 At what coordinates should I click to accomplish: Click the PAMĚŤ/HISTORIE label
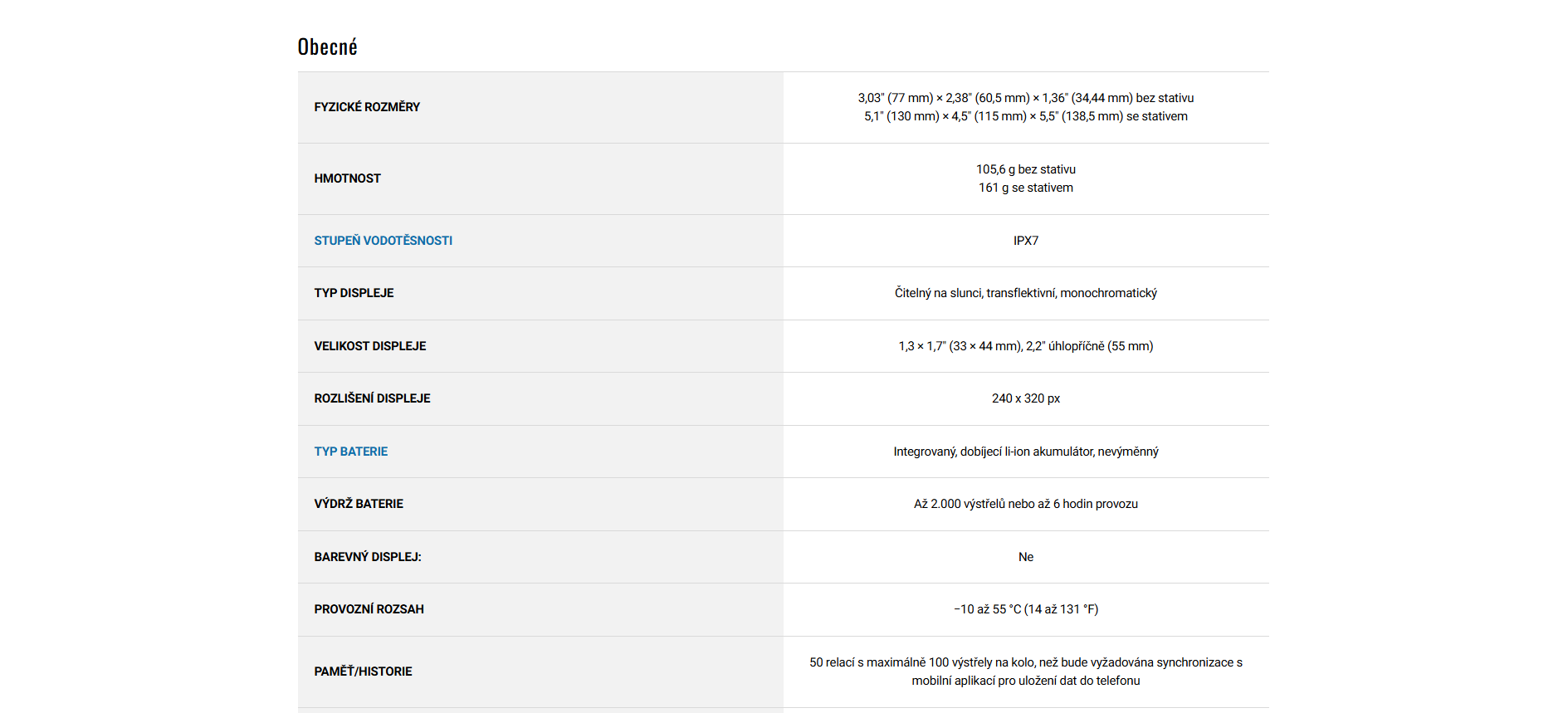363,671
